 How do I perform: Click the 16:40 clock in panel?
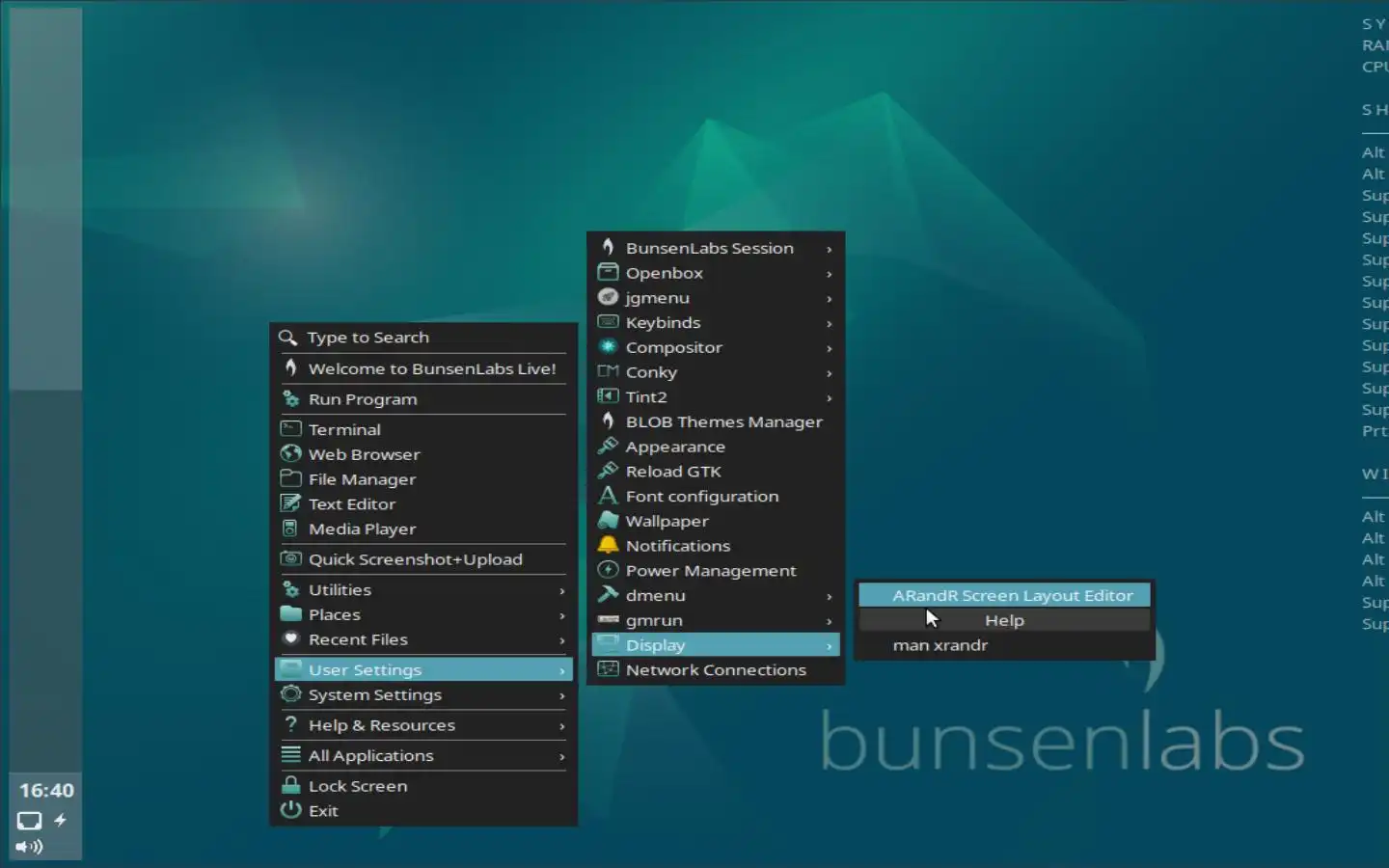46,790
